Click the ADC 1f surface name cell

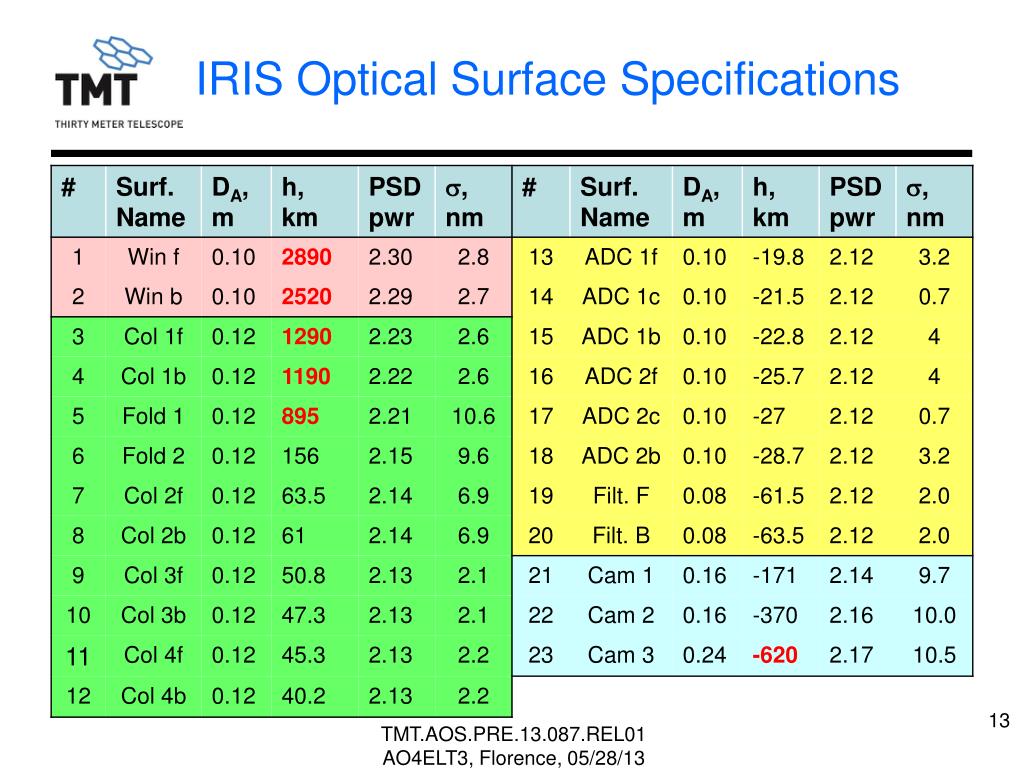pos(620,257)
